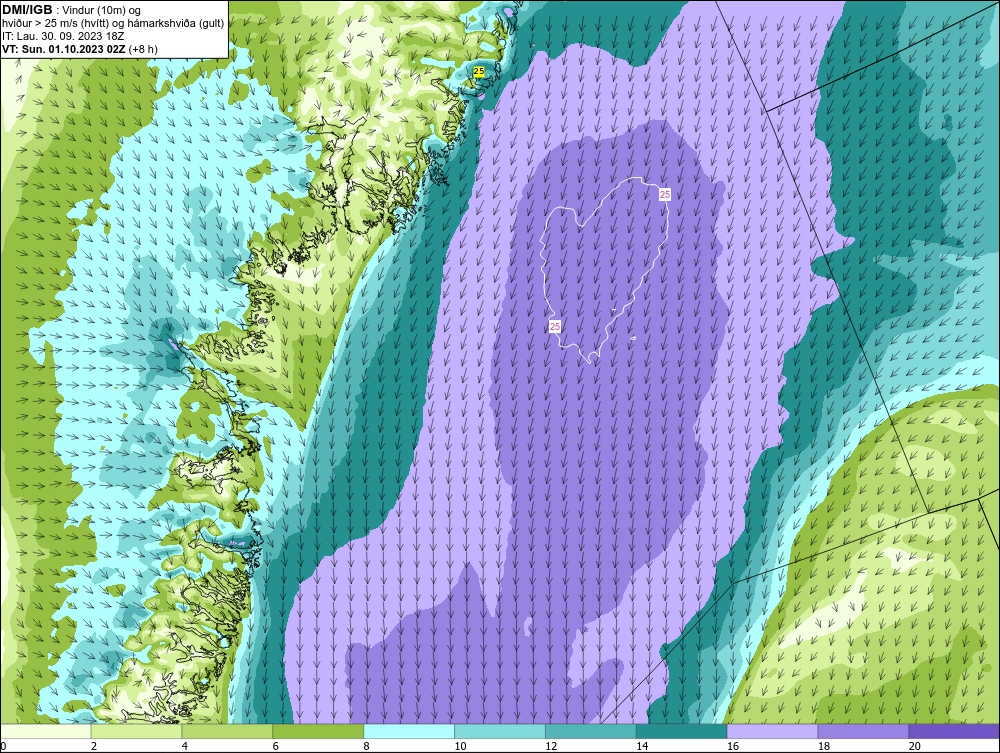Click the legend value 8
This screenshot has width=1000, height=753.
[x=367, y=746]
